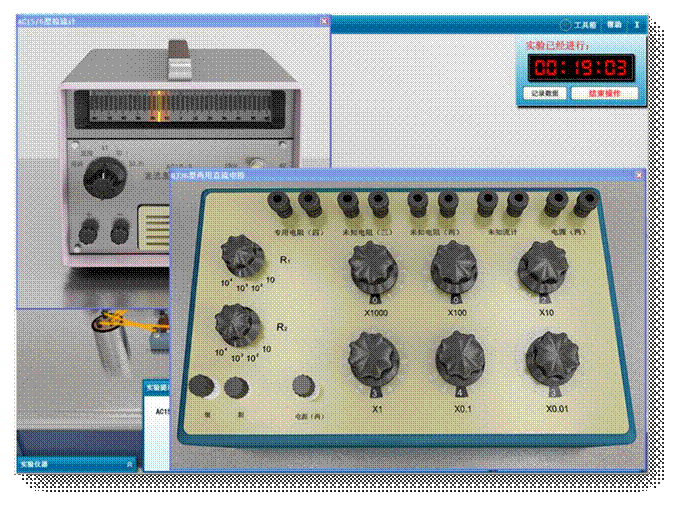Click the R2 ratio selector knob
This screenshot has width=684, height=508.
click(x=236, y=326)
